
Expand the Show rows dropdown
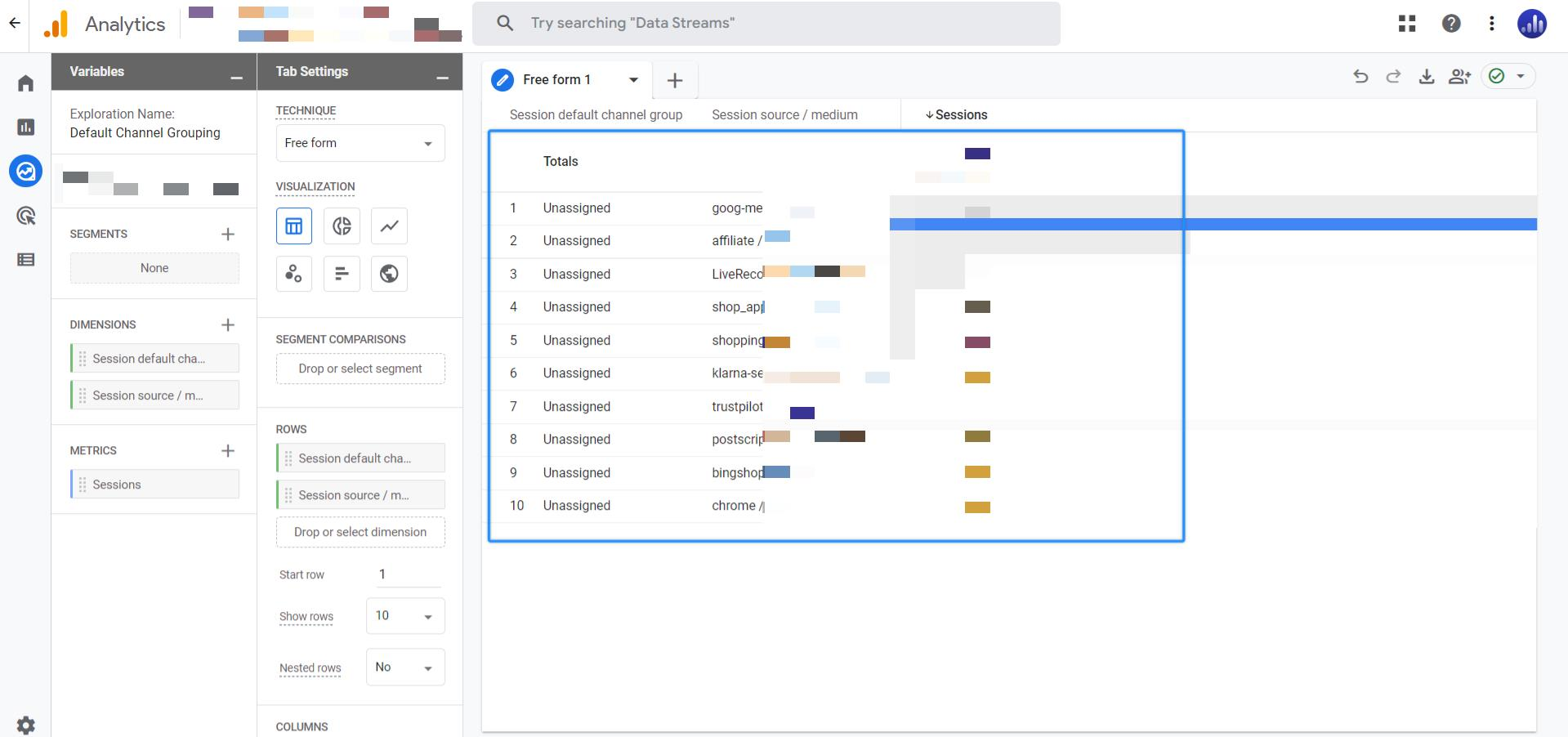tap(405, 616)
